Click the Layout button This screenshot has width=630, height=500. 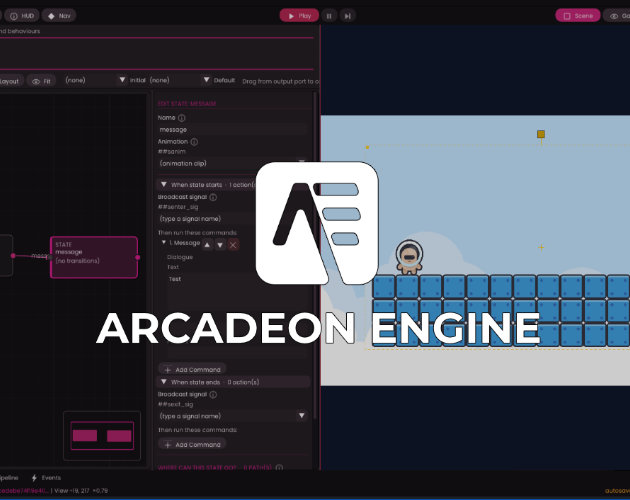tap(10, 81)
